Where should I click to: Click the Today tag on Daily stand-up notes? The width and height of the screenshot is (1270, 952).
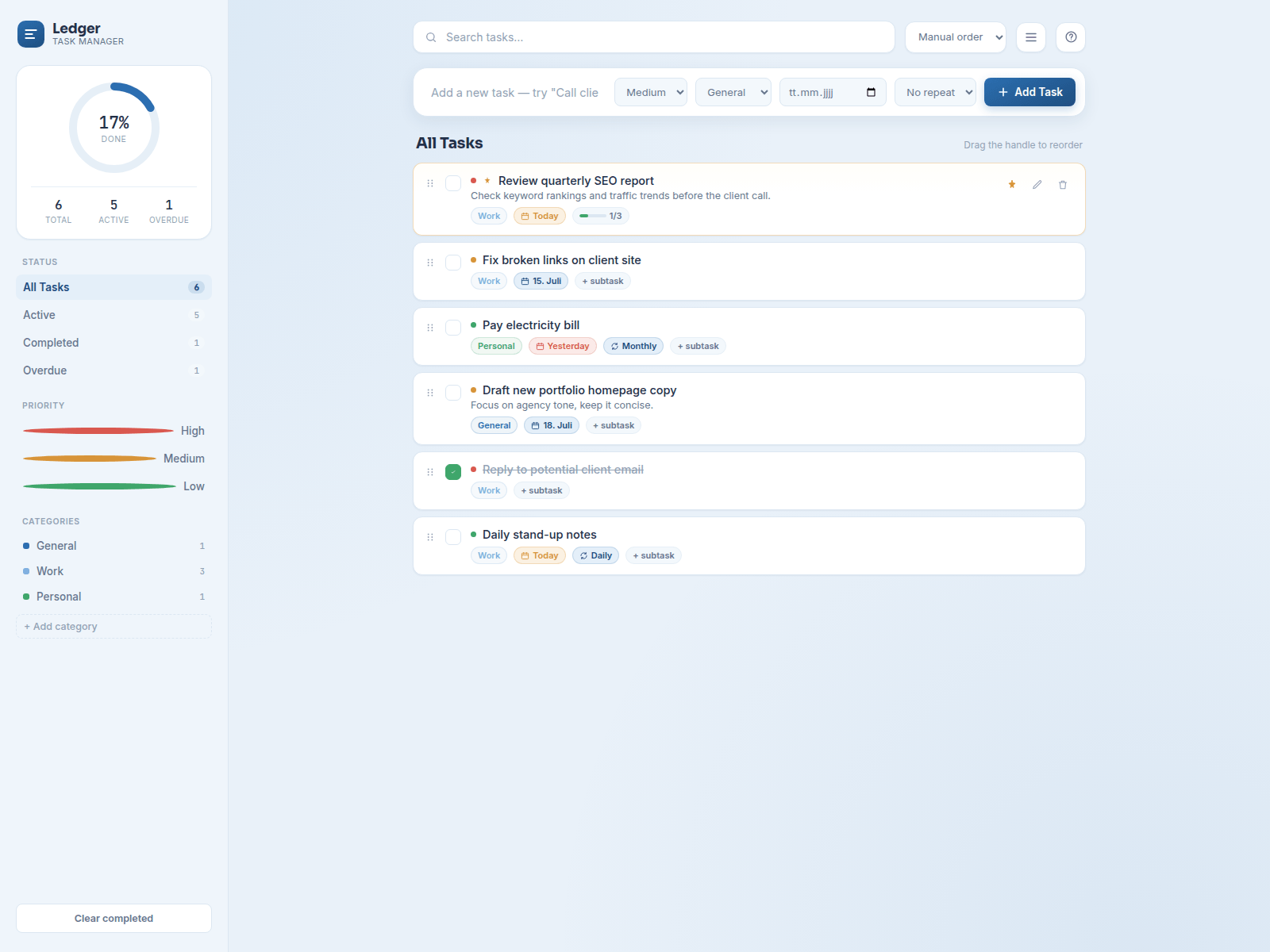[540, 555]
